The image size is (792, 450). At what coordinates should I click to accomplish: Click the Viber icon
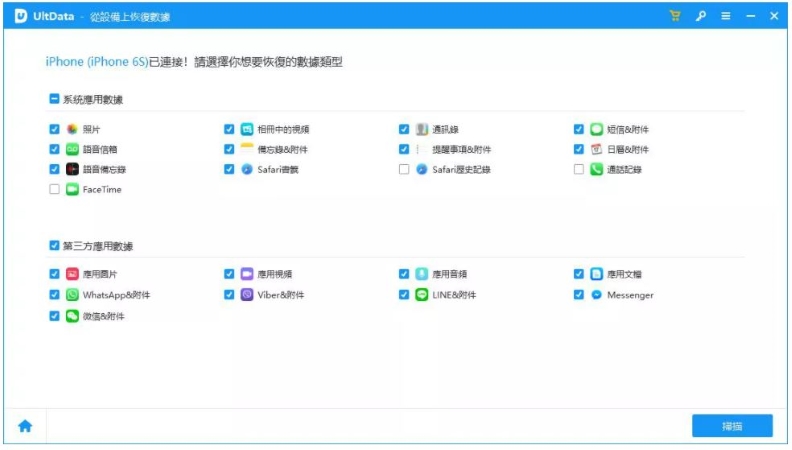click(246, 294)
